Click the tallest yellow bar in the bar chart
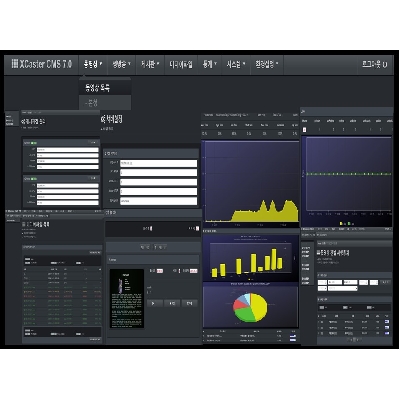The width and height of the screenshot is (400, 400). pos(274,259)
